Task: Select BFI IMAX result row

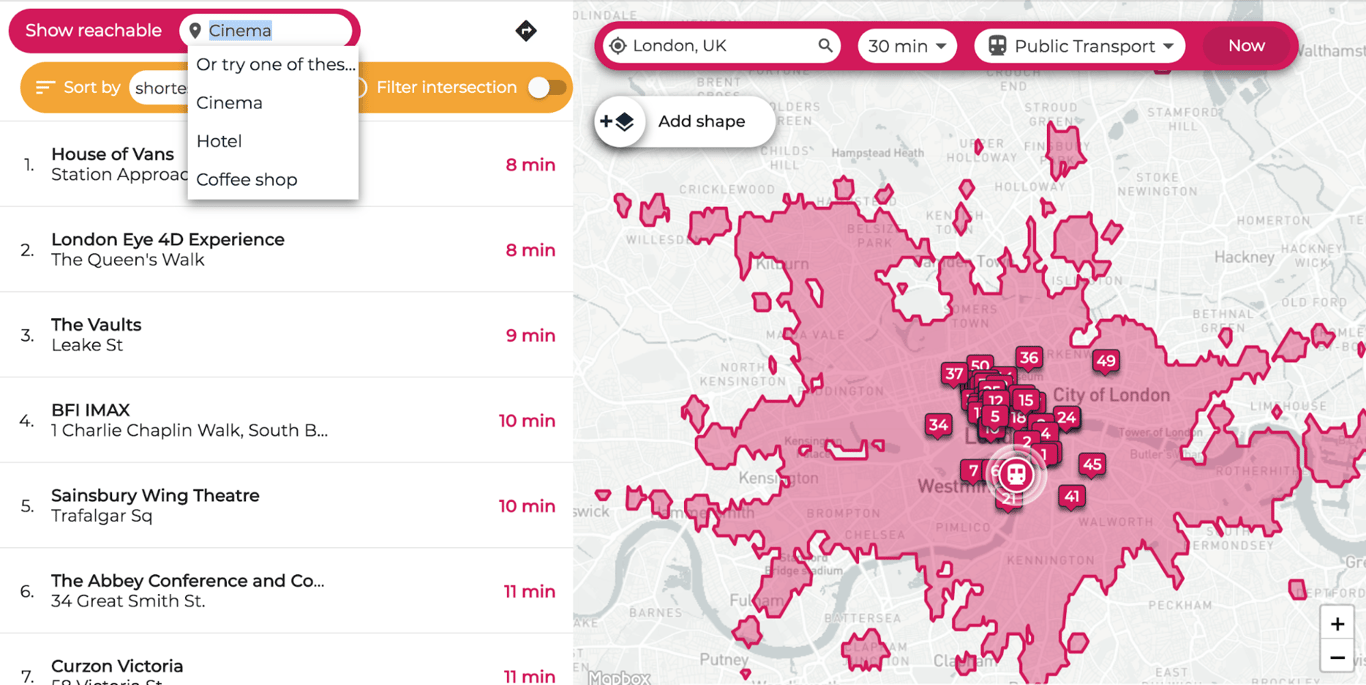Action: 287,420
